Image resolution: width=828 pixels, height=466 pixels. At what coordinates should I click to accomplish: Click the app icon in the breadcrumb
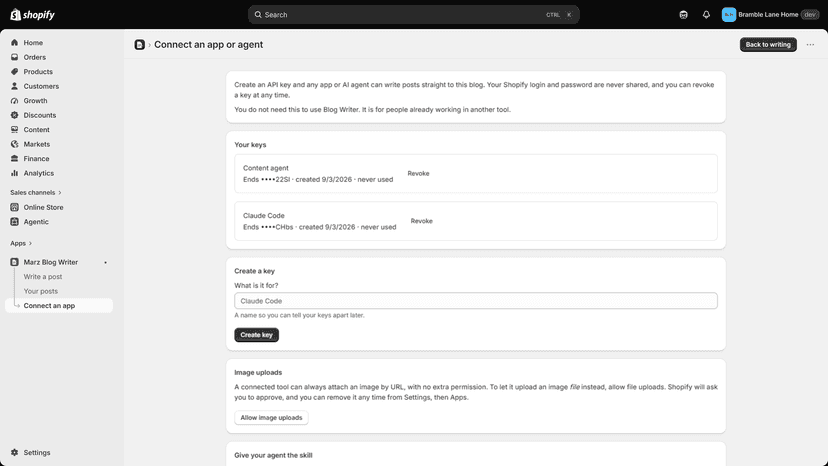(x=139, y=45)
